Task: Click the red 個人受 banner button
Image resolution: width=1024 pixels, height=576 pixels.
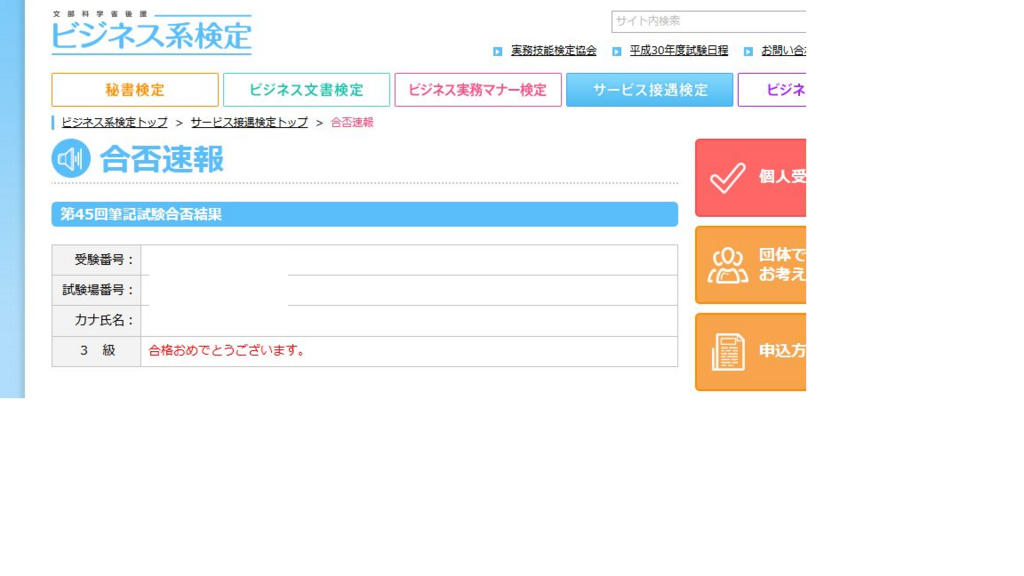Action: pyautogui.click(x=750, y=178)
